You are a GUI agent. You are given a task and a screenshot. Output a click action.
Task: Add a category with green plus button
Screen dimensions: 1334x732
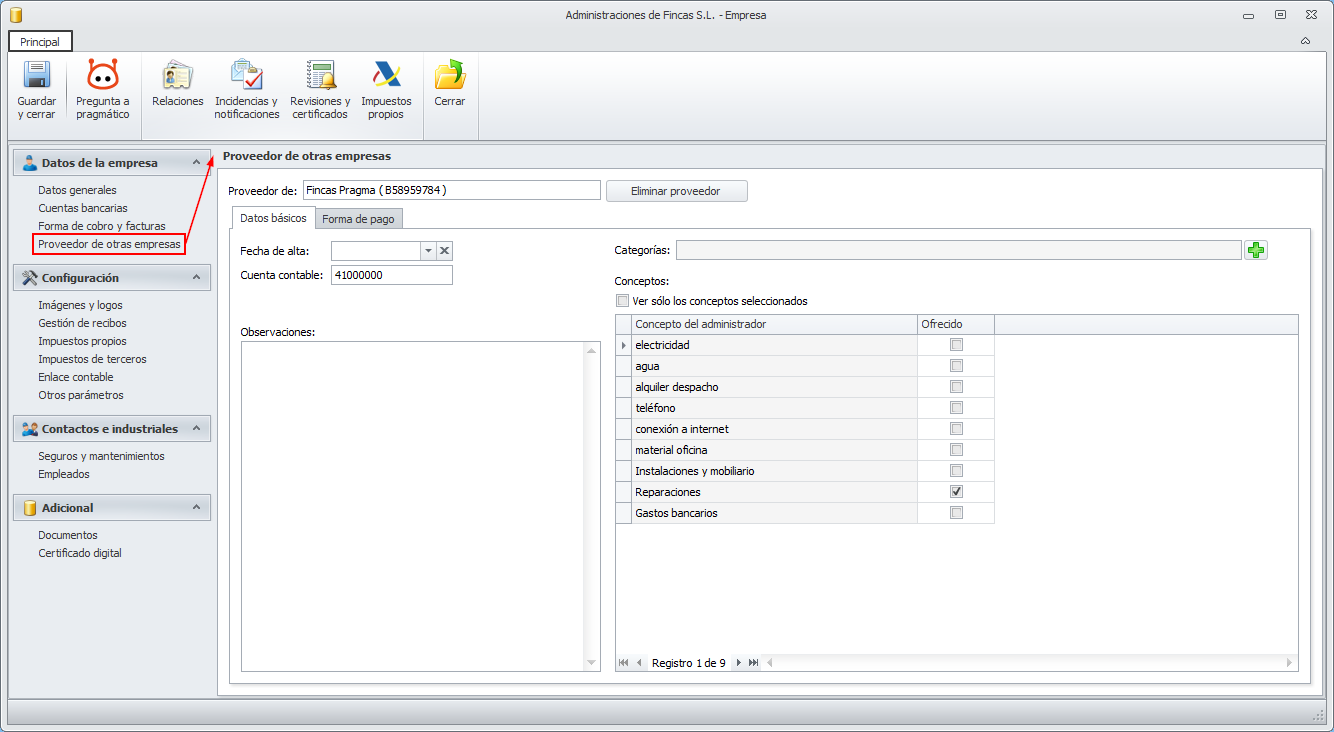pyautogui.click(x=1256, y=250)
